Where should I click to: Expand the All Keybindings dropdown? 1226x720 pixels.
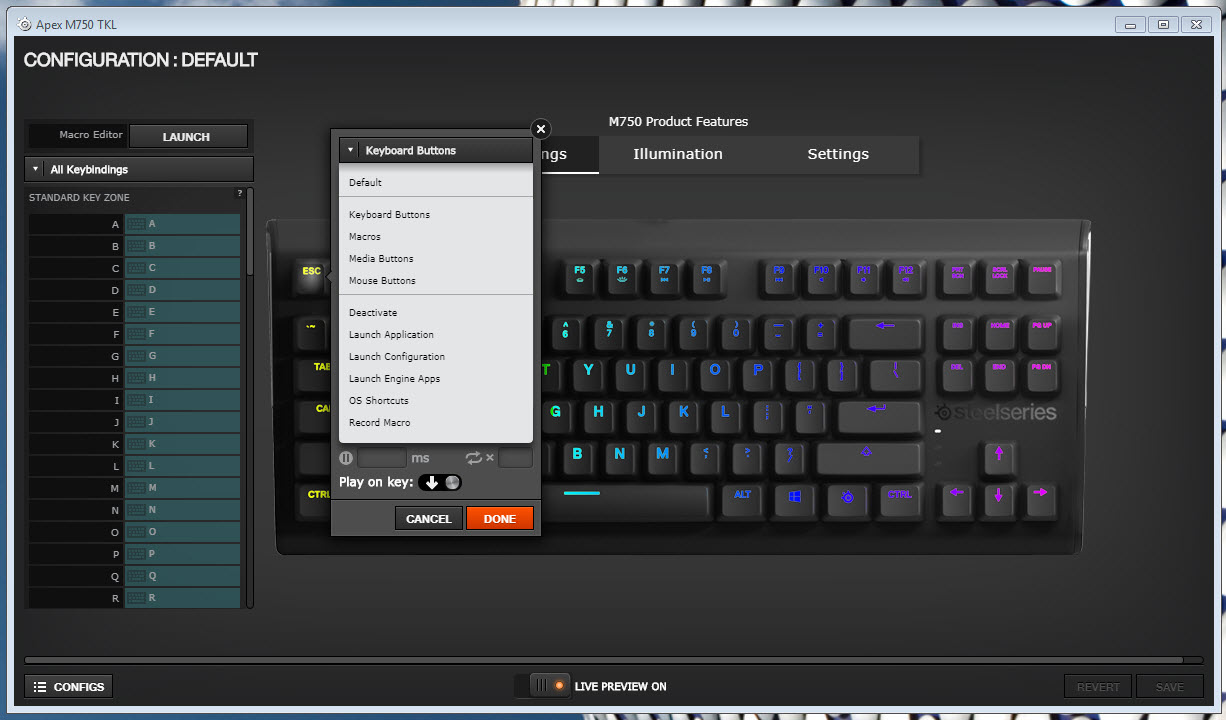139,169
